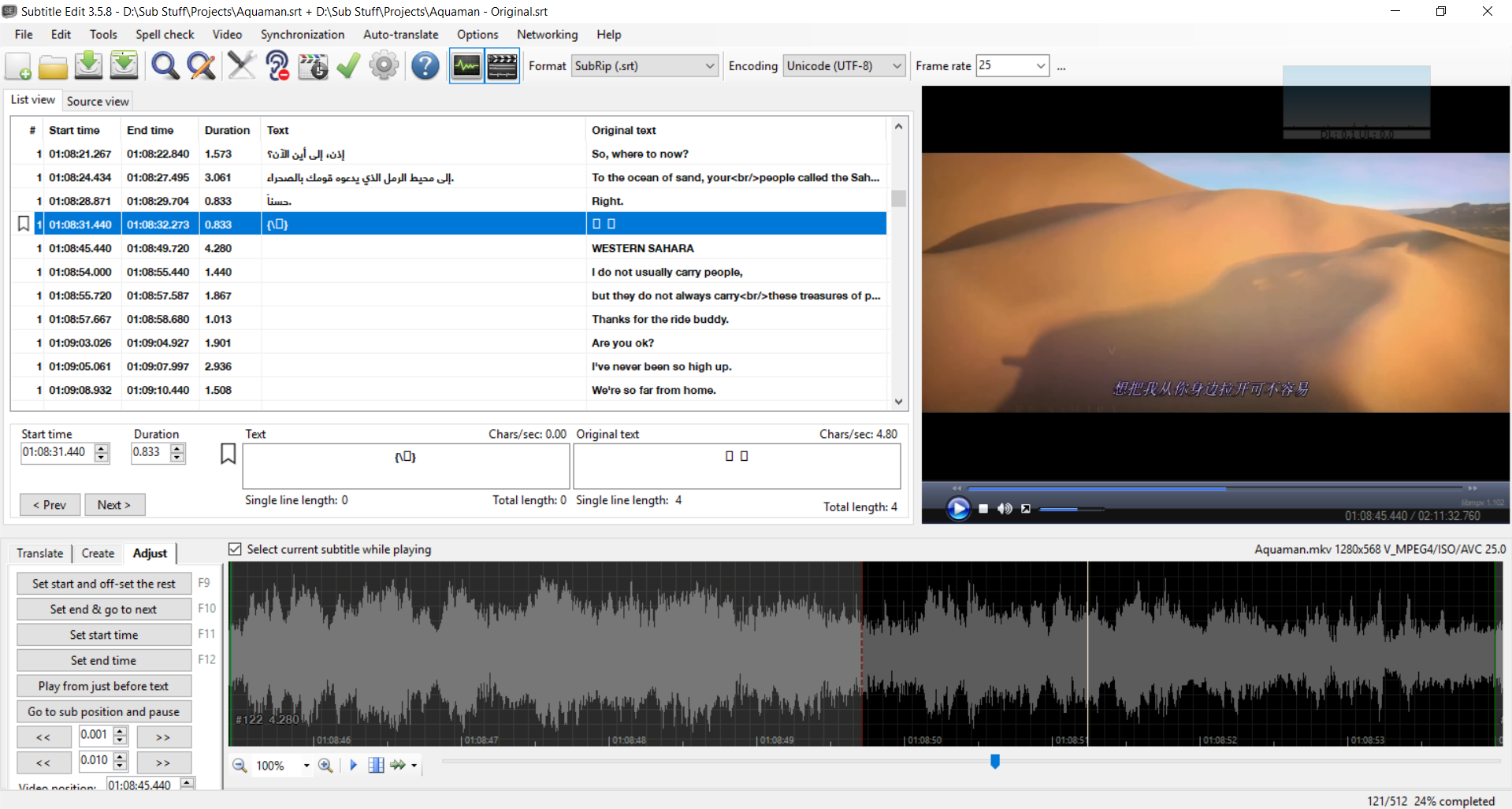Rewind video with the player back arrows

click(957, 488)
